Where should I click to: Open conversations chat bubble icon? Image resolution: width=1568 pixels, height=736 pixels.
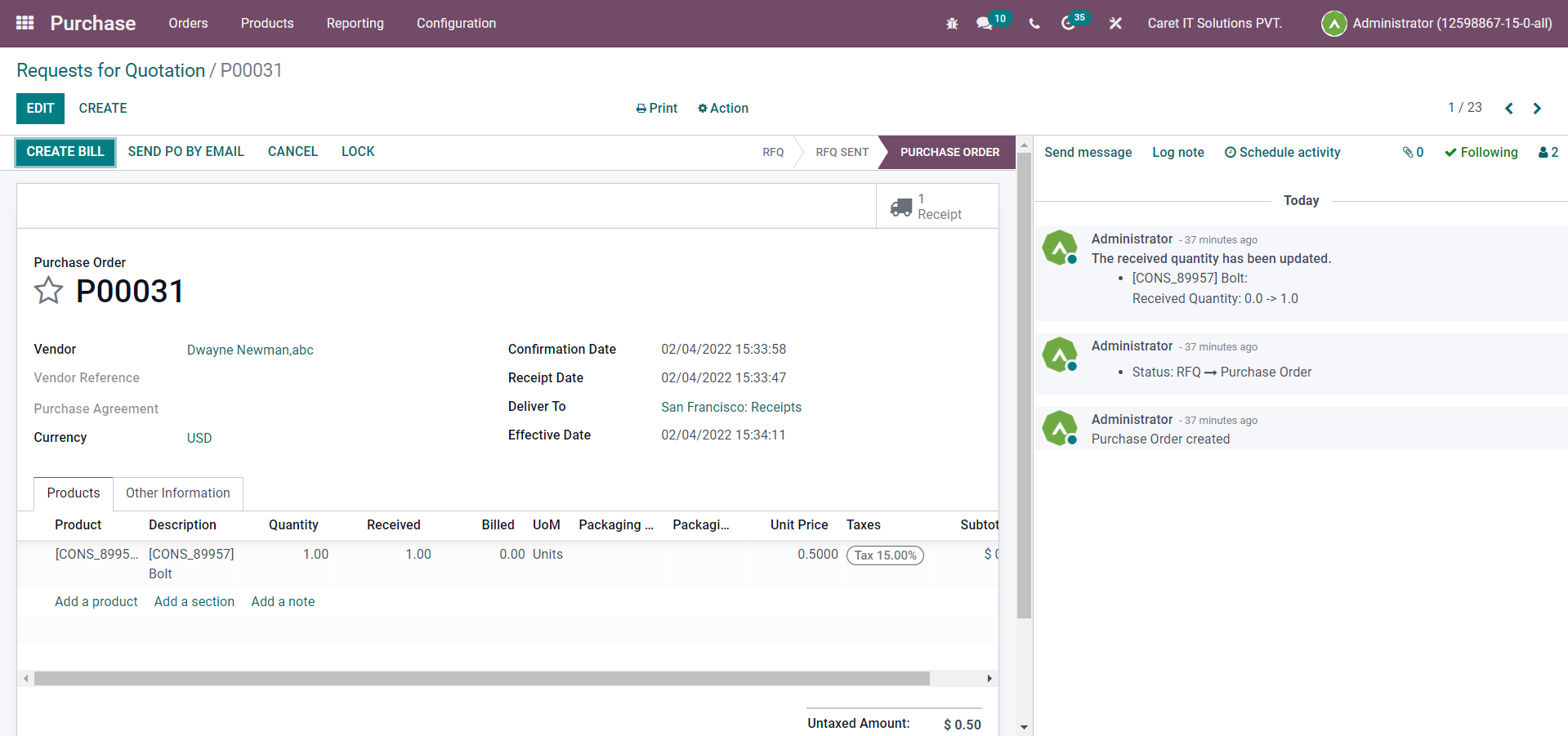point(985,24)
